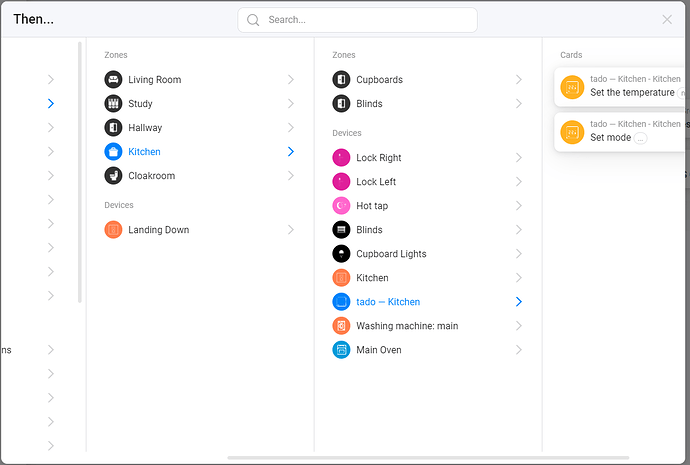
Task: Expand the Lock Right chevron
Action: [519, 157]
